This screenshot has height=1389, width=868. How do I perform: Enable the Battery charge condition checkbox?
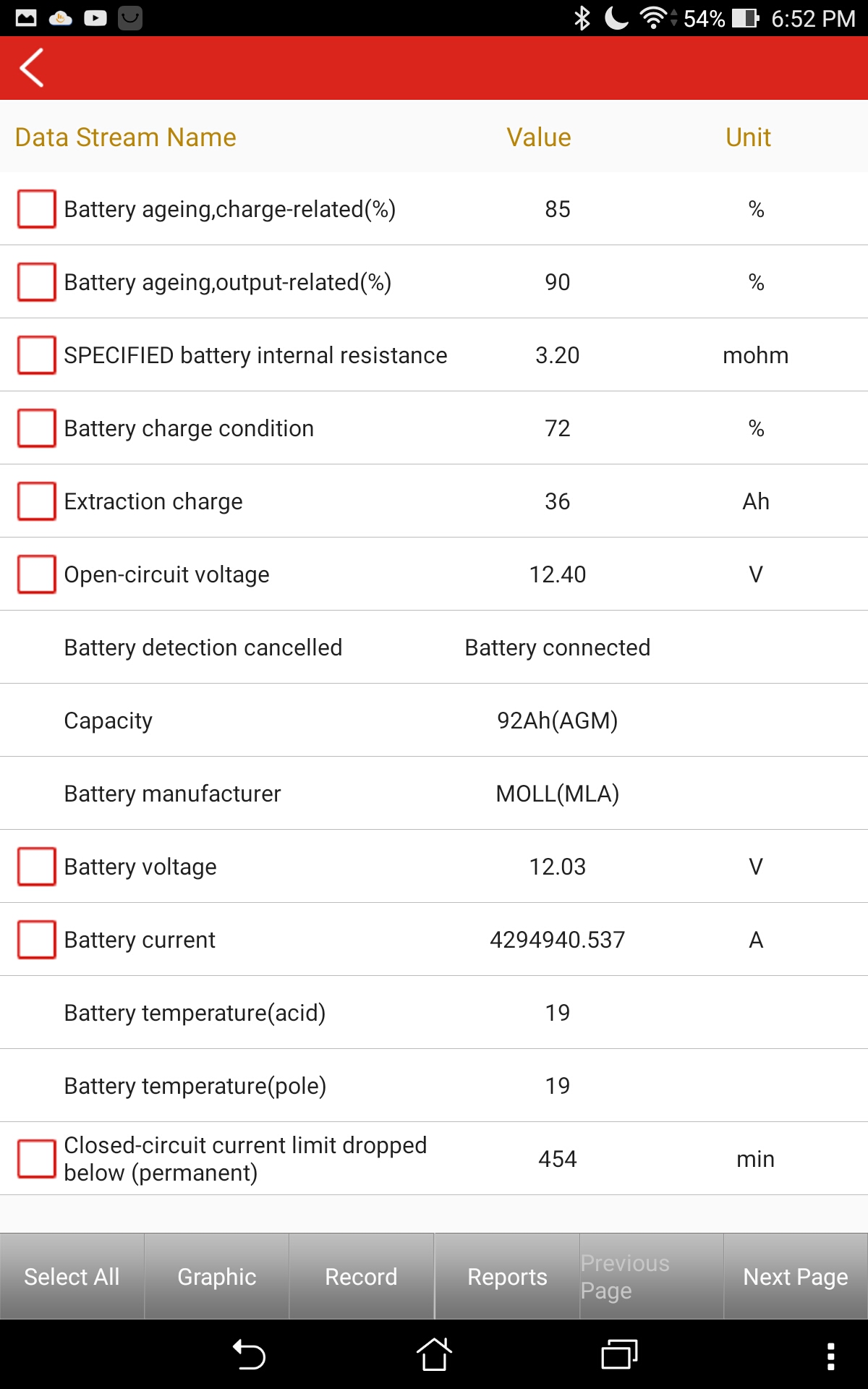(x=37, y=428)
